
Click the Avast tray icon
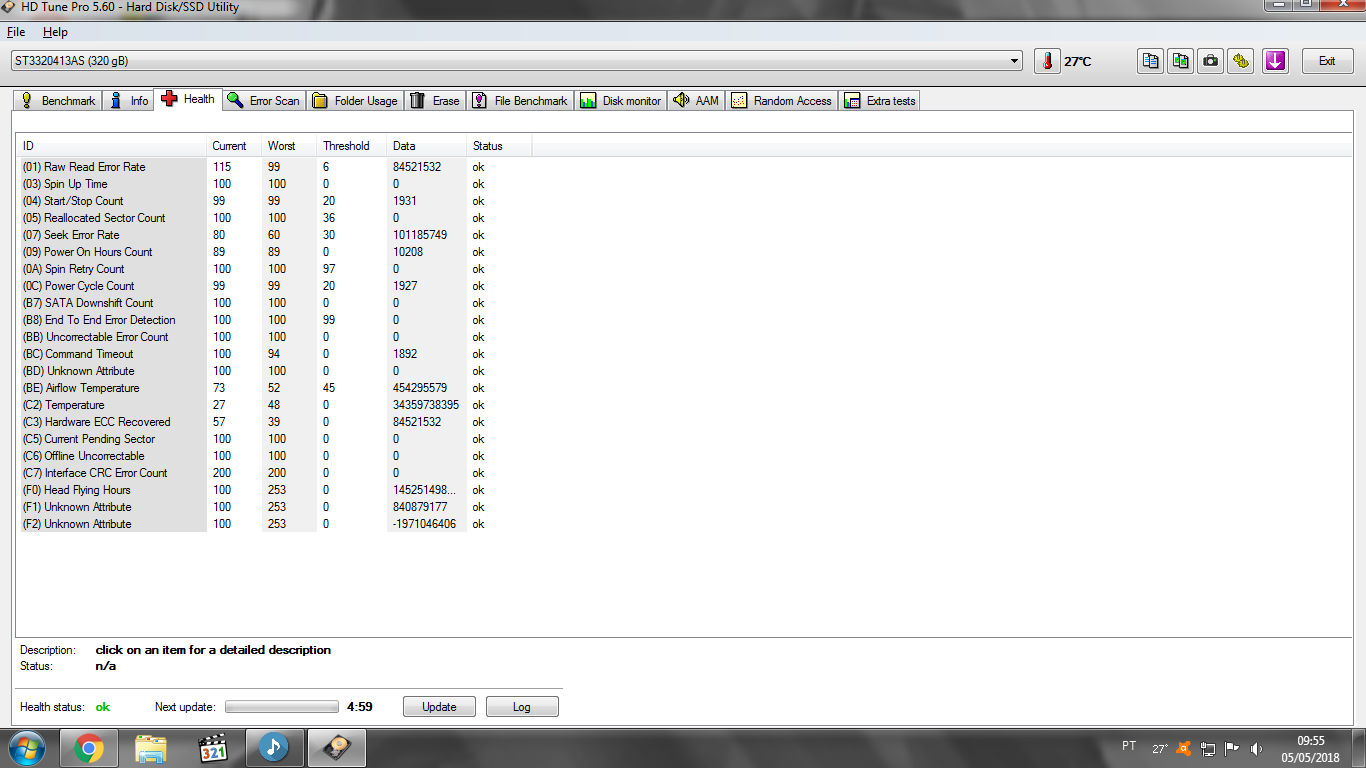click(1185, 748)
